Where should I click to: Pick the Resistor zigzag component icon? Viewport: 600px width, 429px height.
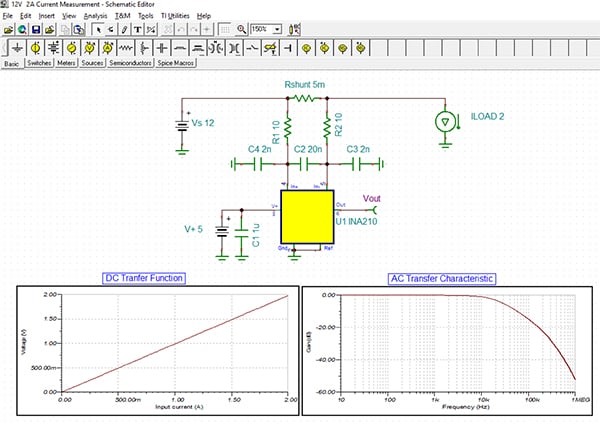pyautogui.click(x=126, y=48)
